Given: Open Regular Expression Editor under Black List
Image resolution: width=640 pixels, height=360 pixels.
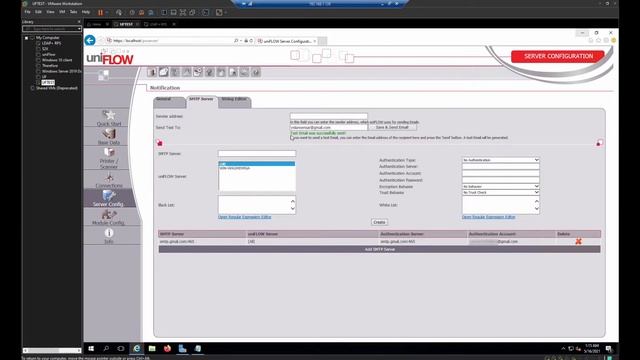Looking at the screenshot, I should [x=244, y=217].
